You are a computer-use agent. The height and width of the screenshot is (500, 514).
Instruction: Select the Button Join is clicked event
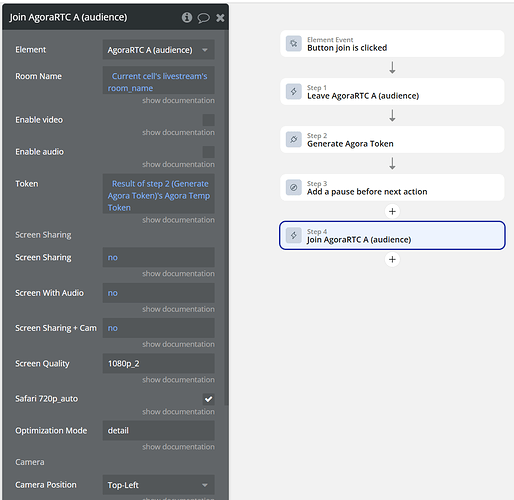click(392, 44)
